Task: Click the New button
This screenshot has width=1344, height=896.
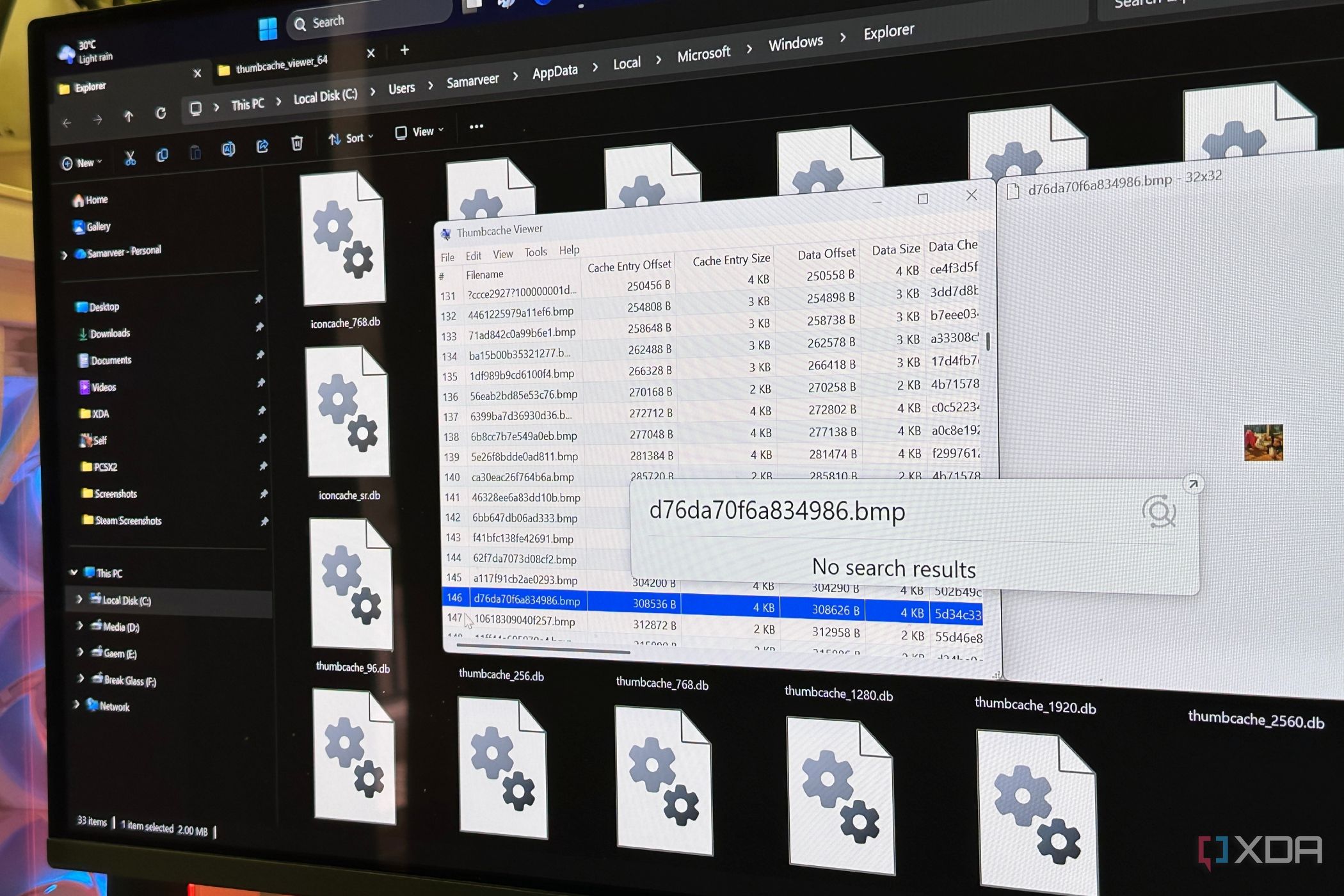Action: pos(82,163)
